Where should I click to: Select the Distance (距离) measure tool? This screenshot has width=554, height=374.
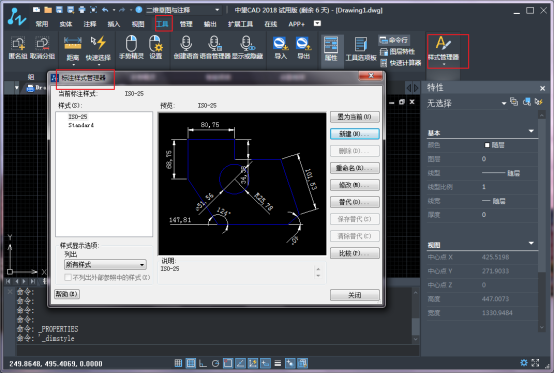click(x=73, y=43)
